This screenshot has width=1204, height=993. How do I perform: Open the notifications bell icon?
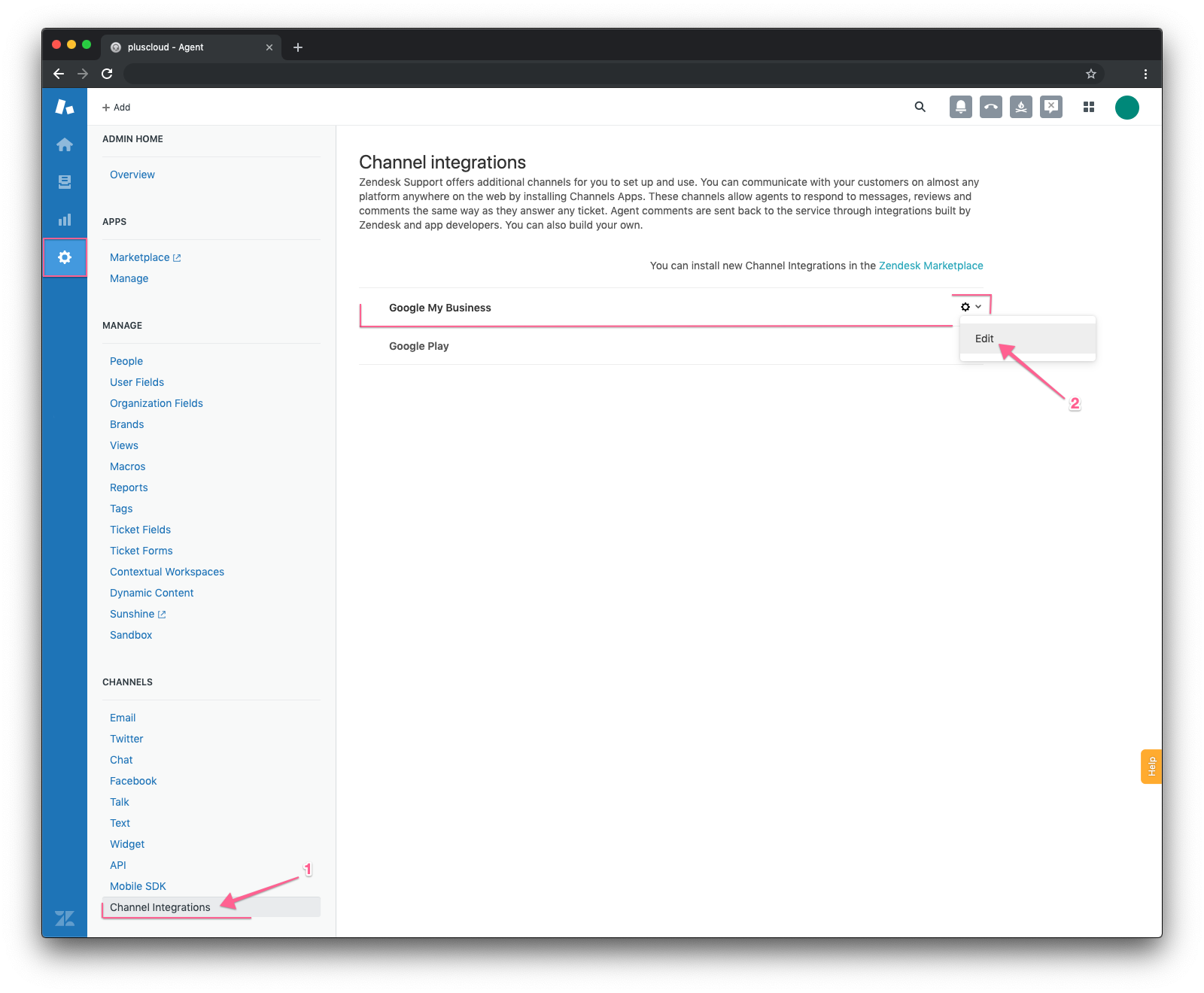961,107
